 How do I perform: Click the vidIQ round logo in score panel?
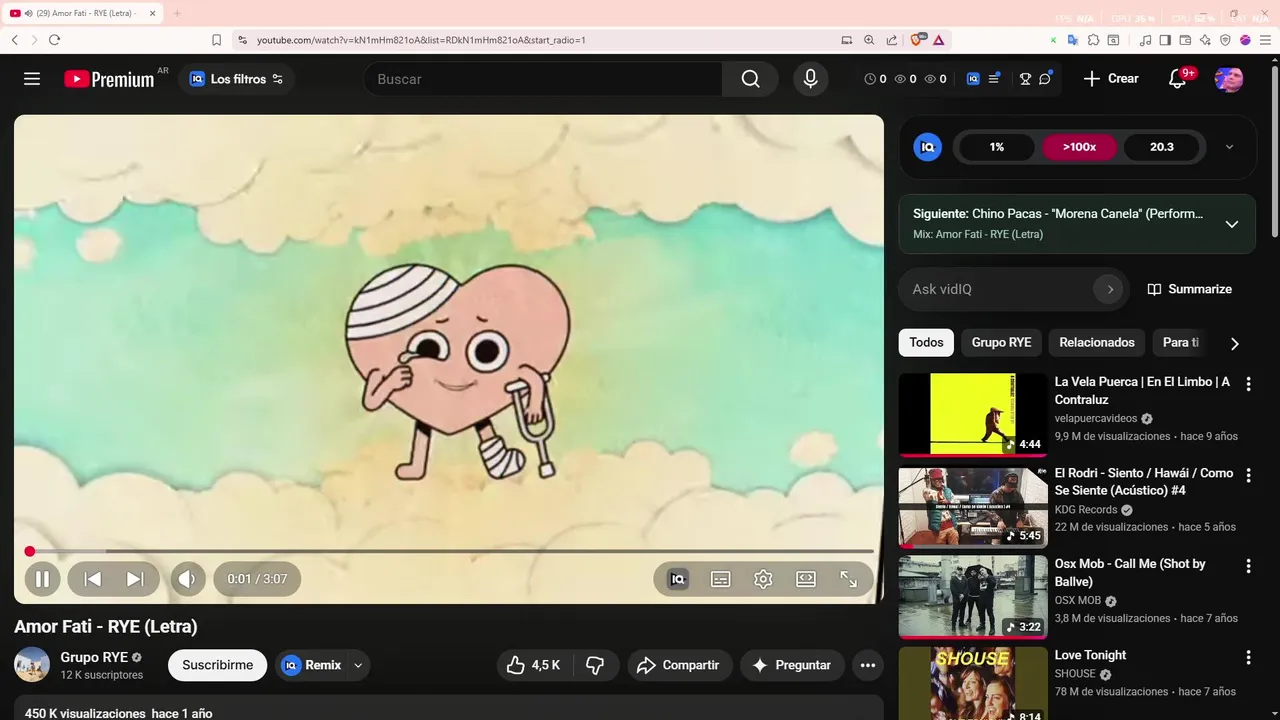(x=928, y=147)
